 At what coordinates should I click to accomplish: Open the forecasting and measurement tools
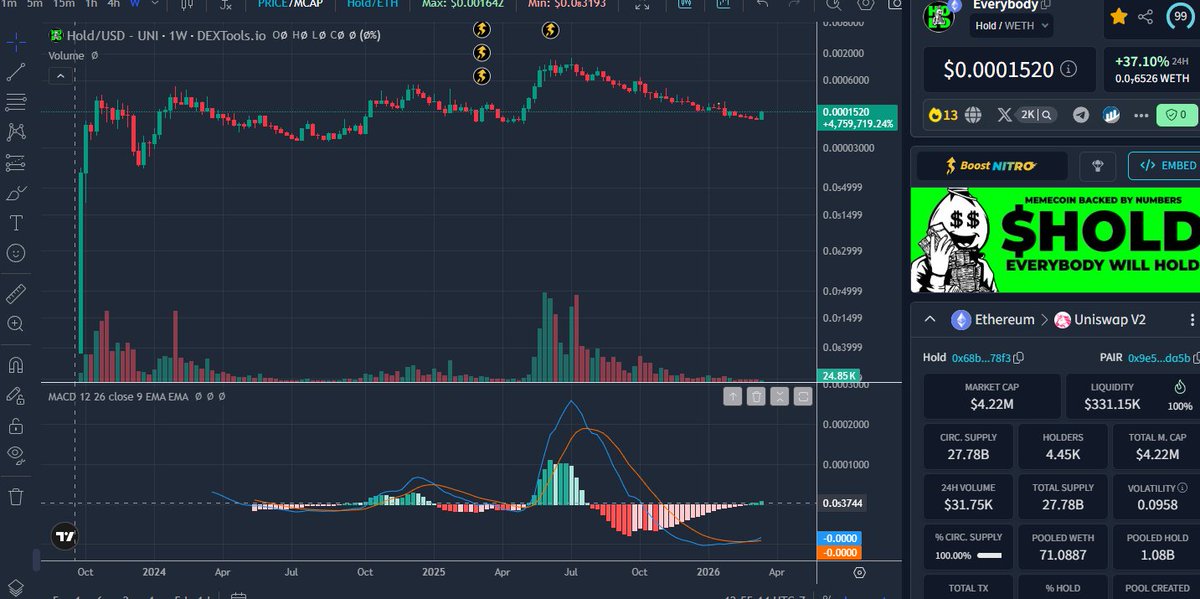tap(15, 162)
